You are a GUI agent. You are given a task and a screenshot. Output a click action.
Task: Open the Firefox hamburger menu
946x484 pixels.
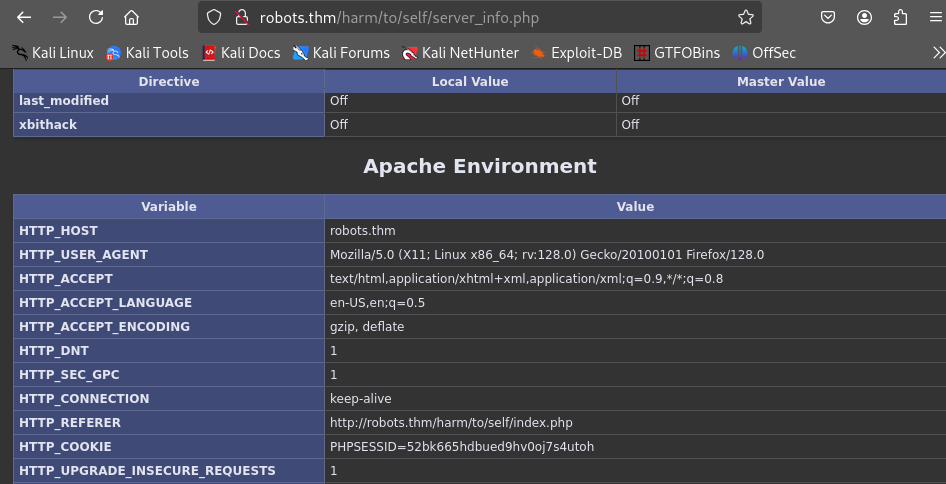coord(935,17)
